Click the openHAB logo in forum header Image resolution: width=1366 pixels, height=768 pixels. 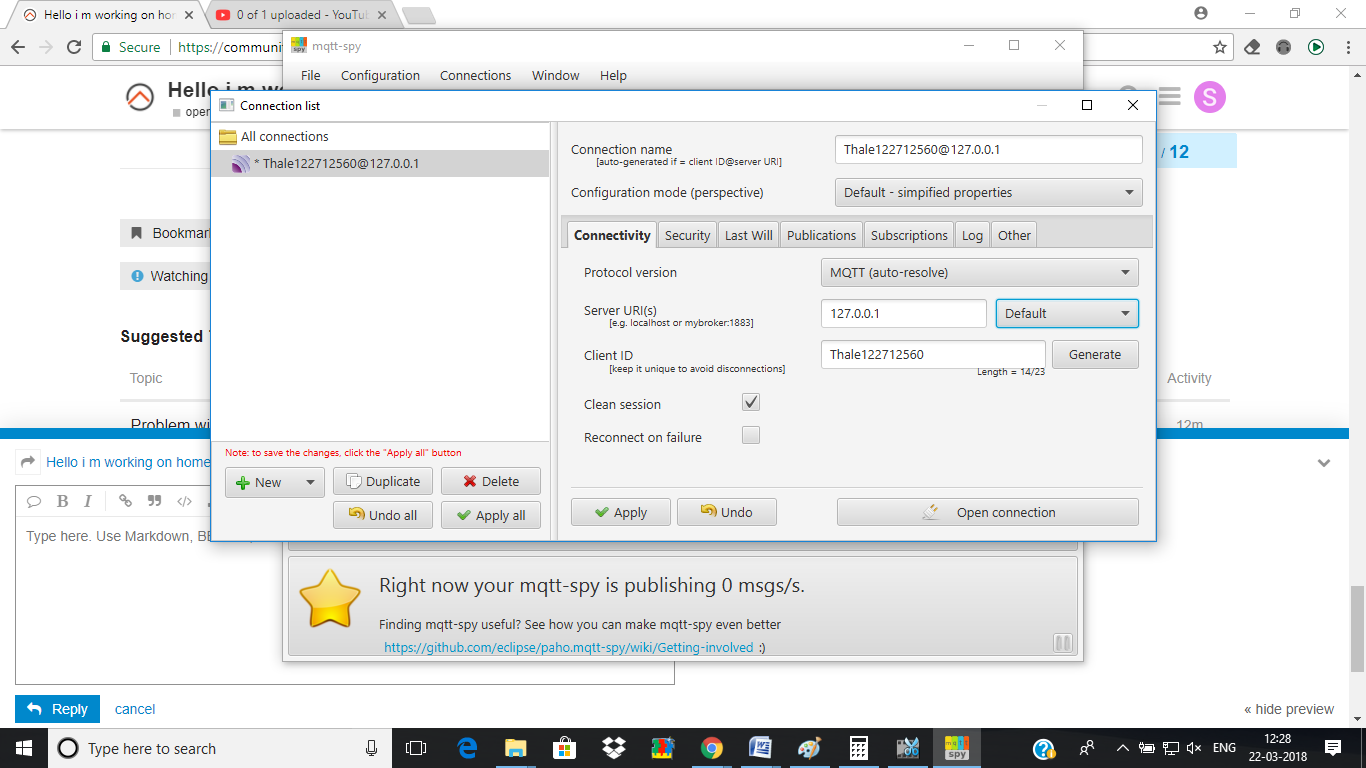141,96
